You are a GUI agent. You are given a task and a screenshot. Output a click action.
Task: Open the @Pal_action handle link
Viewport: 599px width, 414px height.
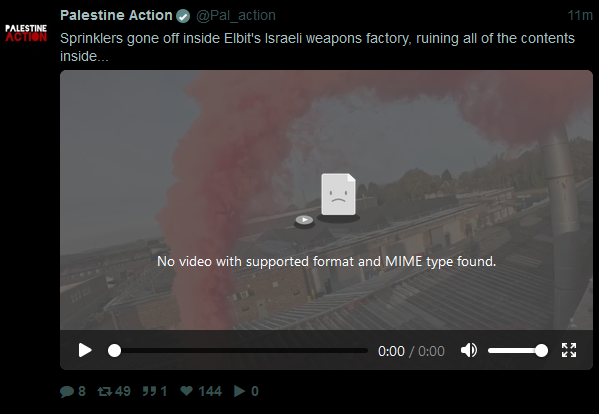pos(236,15)
